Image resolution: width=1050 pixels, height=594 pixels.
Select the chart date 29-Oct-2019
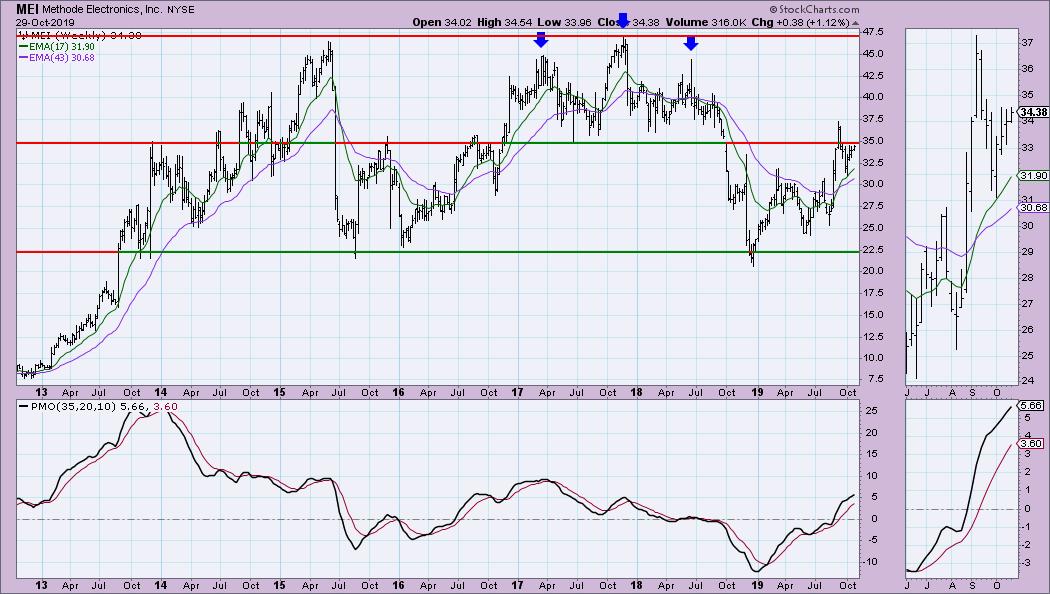coord(46,22)
